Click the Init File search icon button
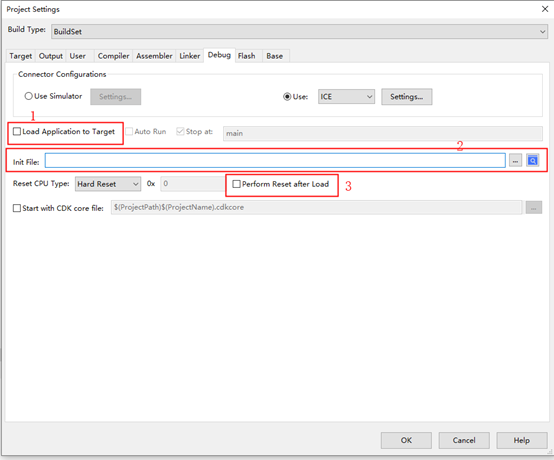The width and height of the screenshot is (554, 460). pos(532,160)
